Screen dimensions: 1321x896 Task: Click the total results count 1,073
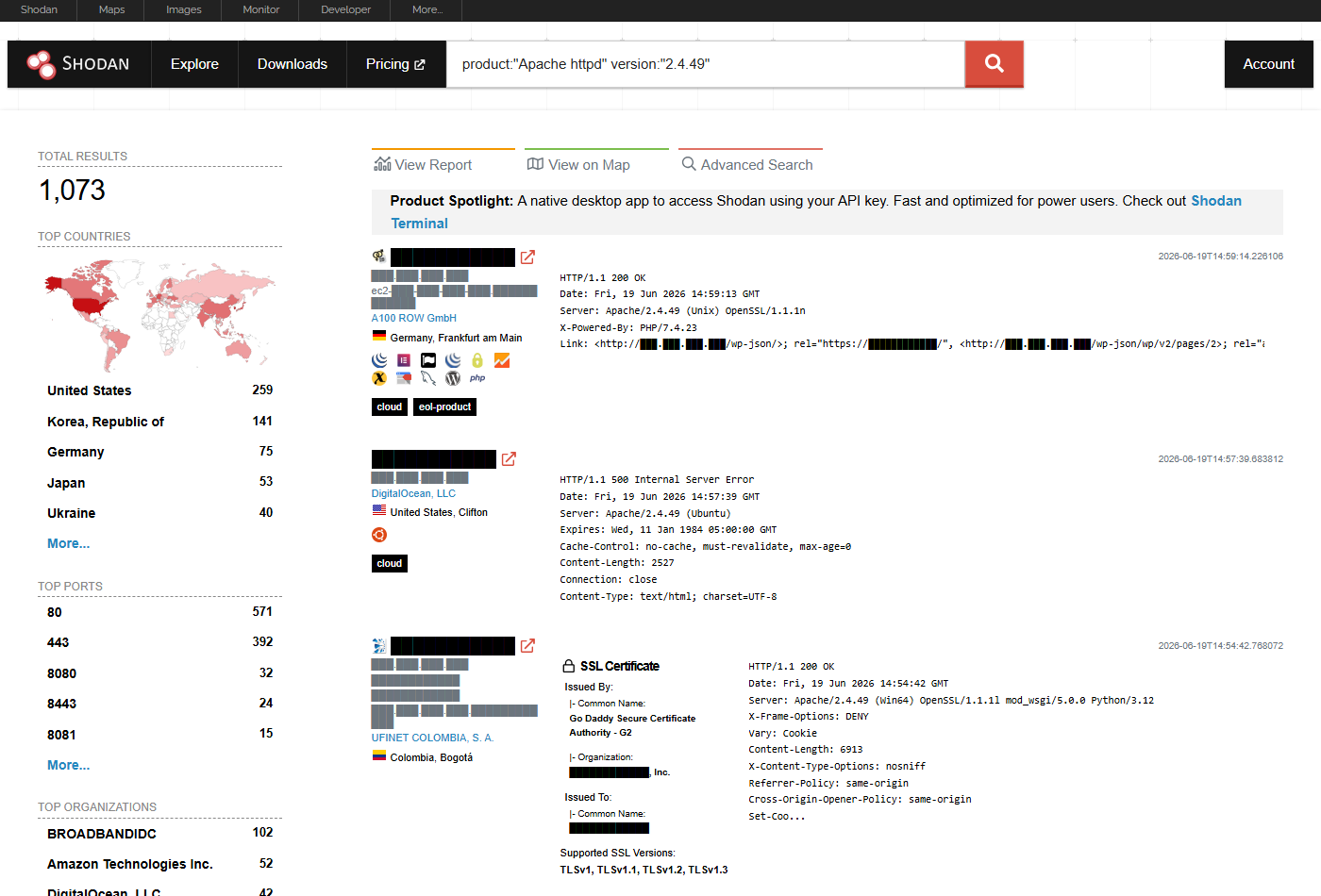72,191
